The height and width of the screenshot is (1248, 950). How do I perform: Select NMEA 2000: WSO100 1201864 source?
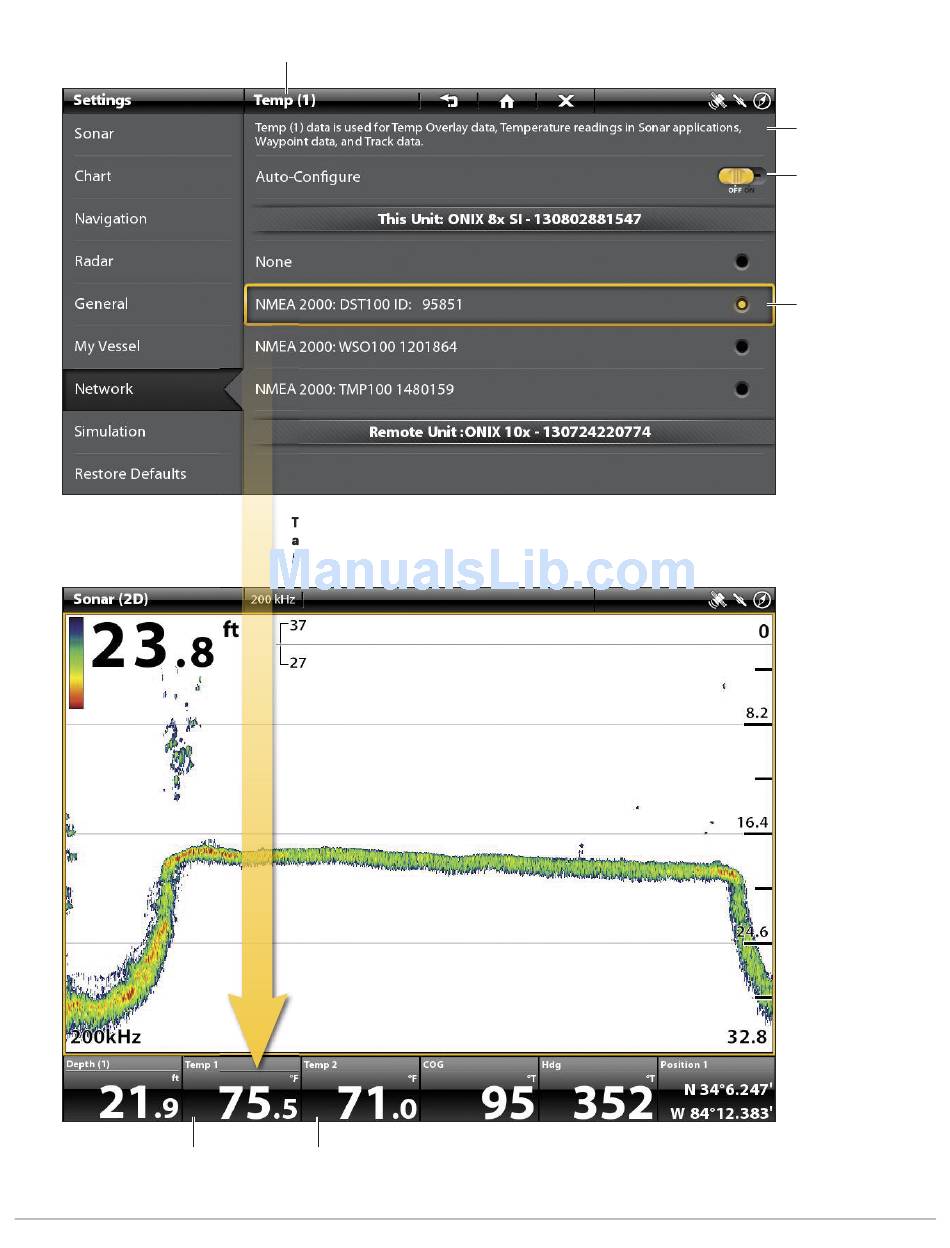click(510, 347)
